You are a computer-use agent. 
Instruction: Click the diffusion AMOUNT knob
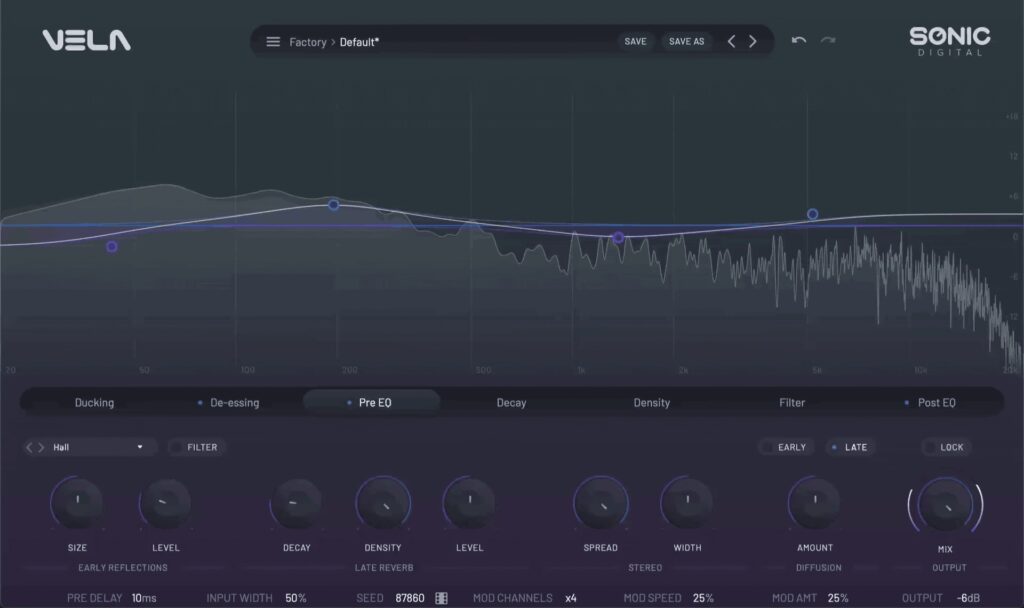click(x=814, y=503)
